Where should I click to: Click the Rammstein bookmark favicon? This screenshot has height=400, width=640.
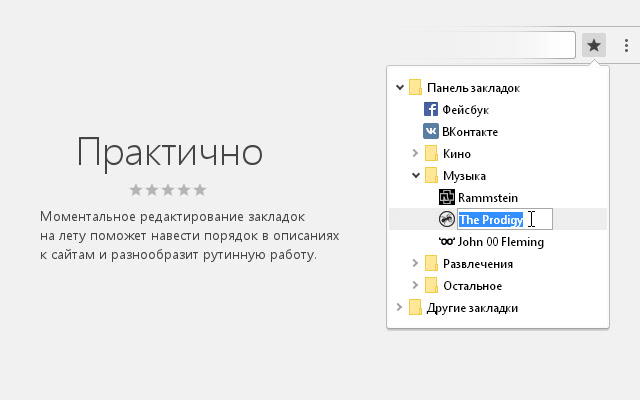tap(447, 198)
